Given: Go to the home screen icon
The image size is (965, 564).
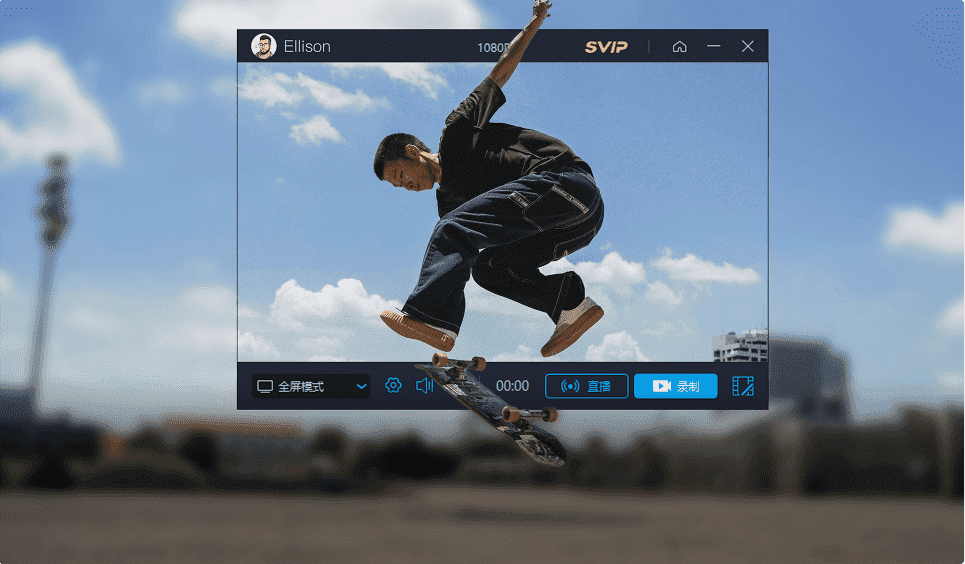Looking at the screenshot, I should pos(679,47).
